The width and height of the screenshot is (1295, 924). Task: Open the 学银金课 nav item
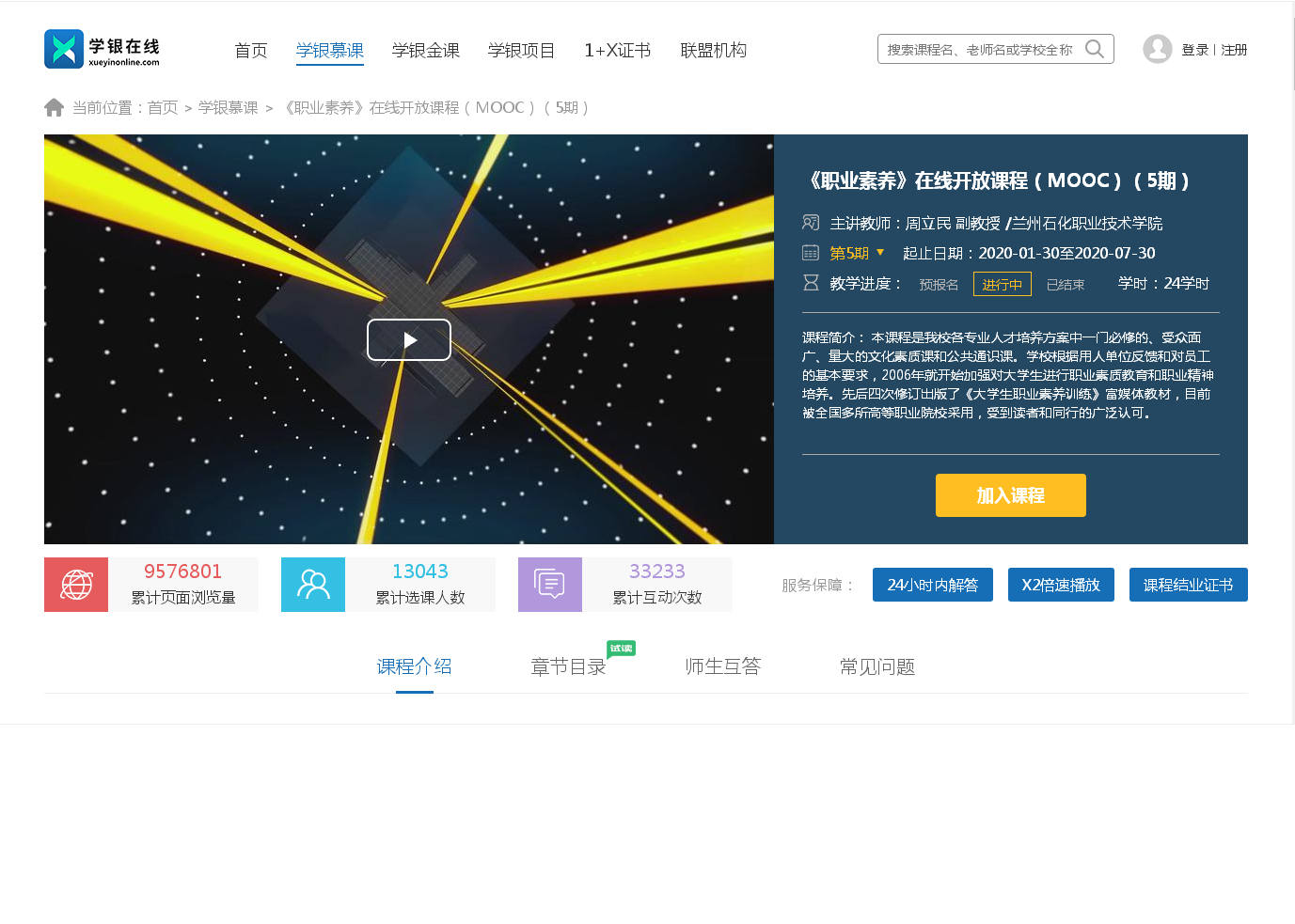(x=426, y=50)
